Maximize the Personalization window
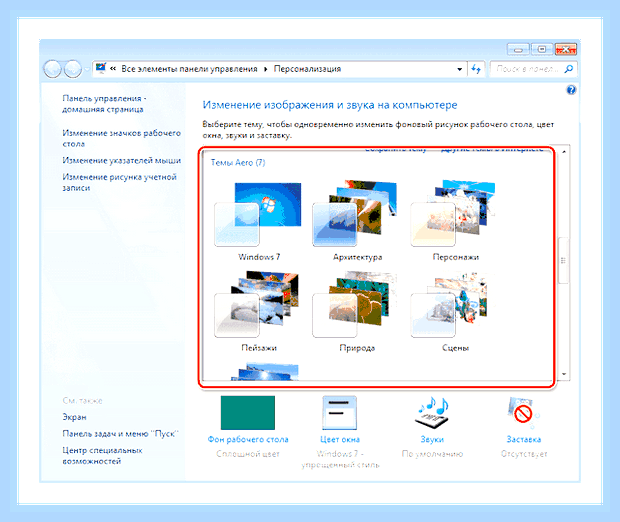This screenshot has width=620, height=522. point(542,49)
